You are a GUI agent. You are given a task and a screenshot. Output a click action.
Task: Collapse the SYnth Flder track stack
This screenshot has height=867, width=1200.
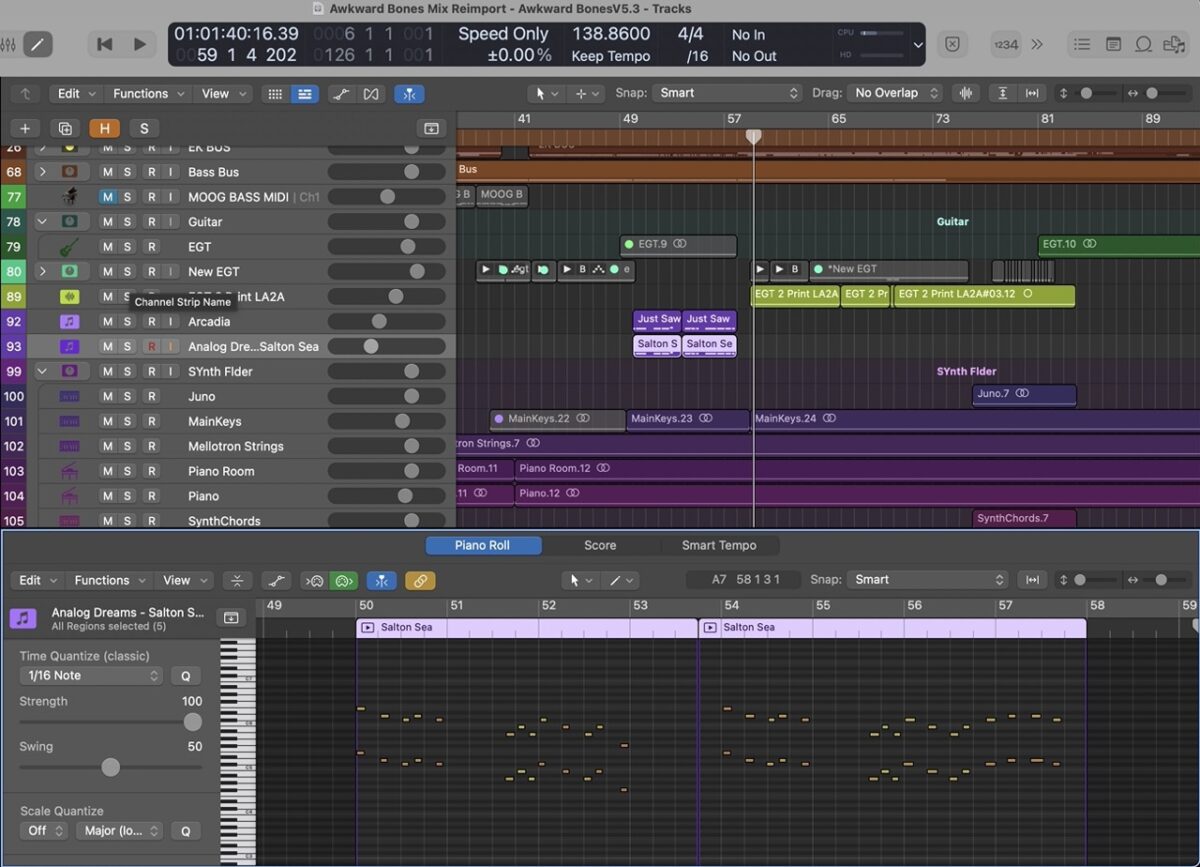(42, 371)
